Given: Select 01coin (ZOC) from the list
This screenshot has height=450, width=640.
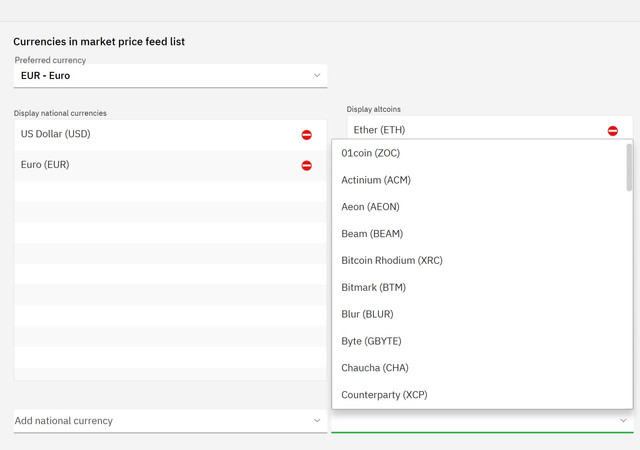Looking at the screenshot, I should [x=479, y=153].
